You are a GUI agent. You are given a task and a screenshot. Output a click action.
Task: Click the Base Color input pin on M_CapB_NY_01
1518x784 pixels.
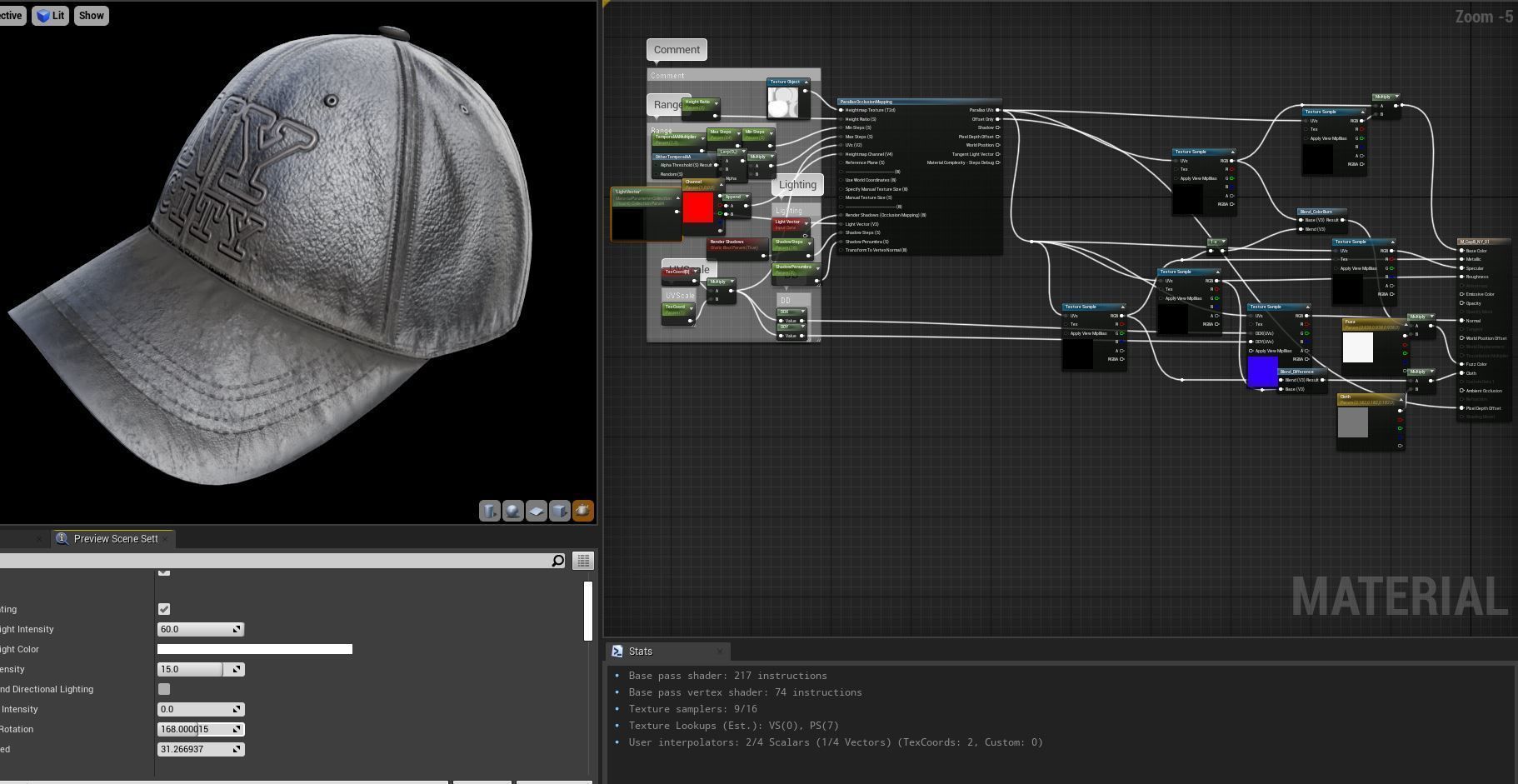[1461, 251]
